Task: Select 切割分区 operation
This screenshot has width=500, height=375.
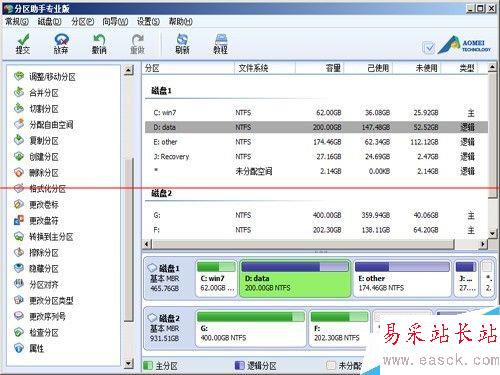Action: 36,109
